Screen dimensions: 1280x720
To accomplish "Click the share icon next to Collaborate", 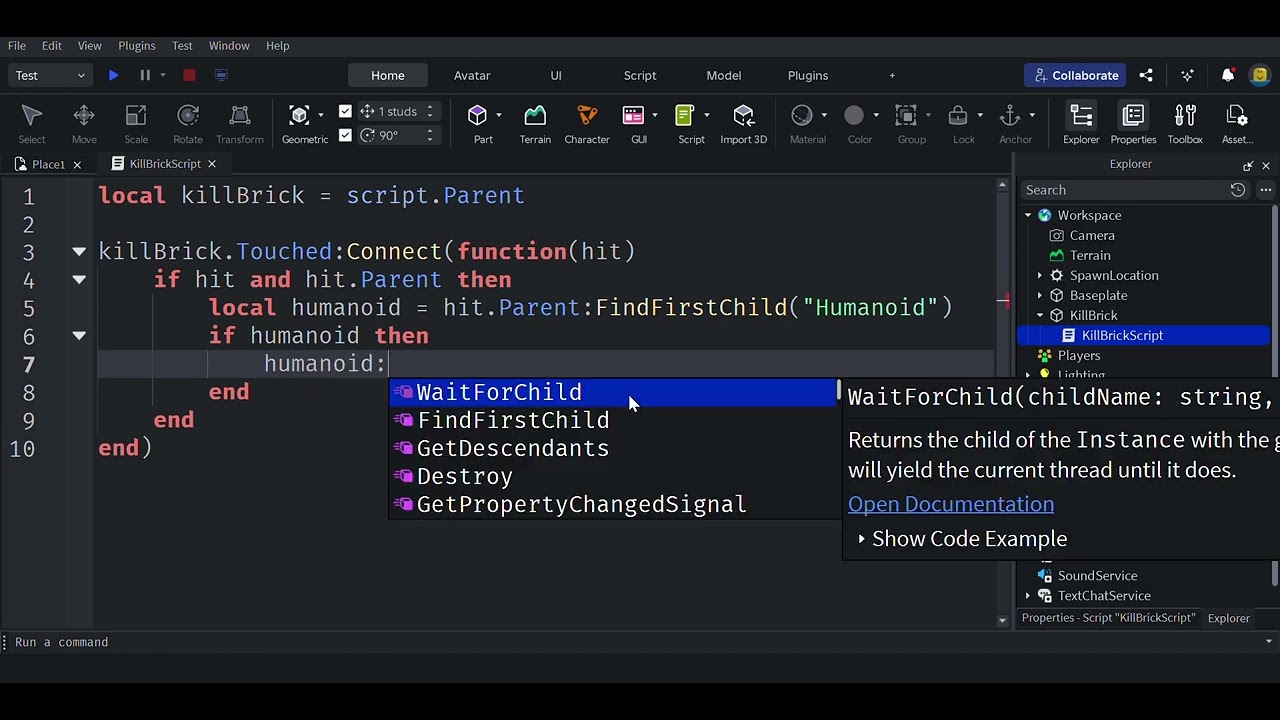I will pos(1146,75).
